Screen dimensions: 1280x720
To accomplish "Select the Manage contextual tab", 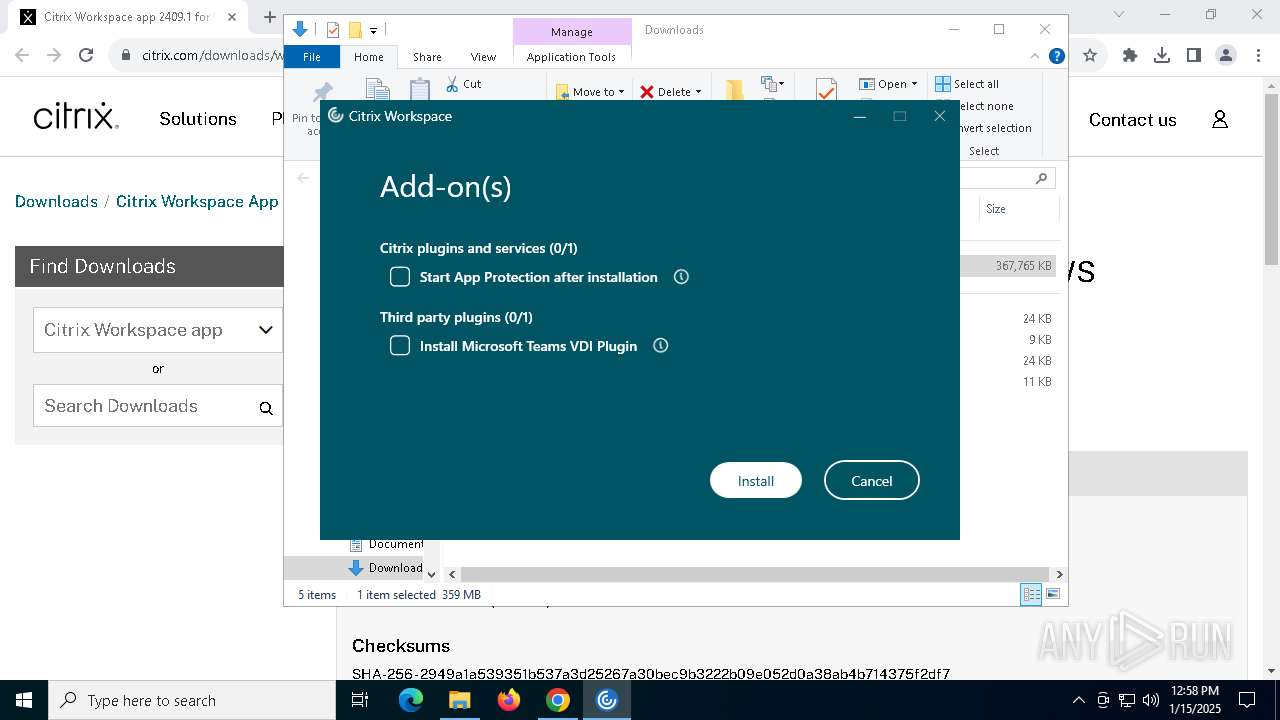I will click(571, 32).
